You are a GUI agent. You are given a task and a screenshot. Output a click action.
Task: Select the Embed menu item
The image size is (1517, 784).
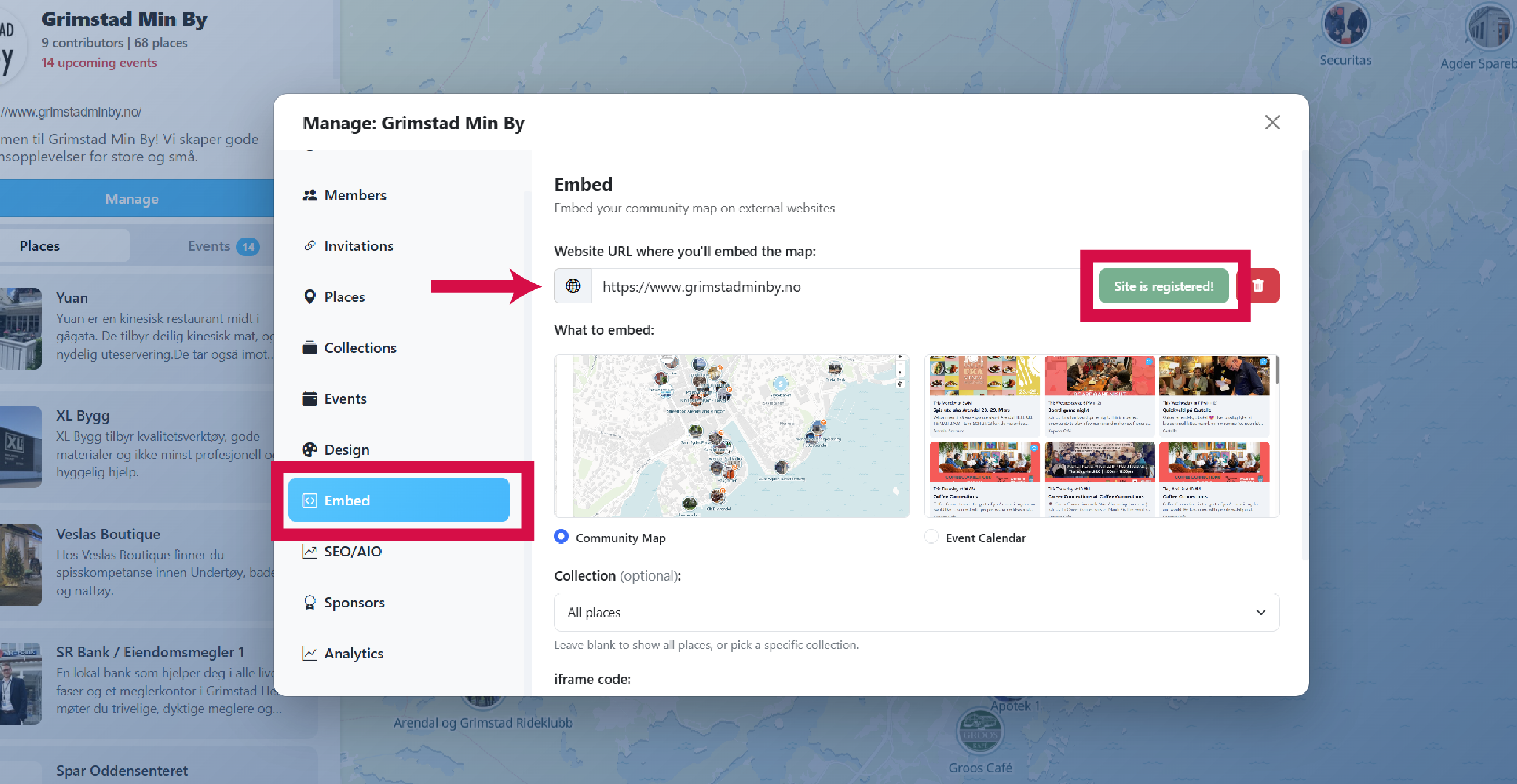pyautogui.click(x=399, y=501)
